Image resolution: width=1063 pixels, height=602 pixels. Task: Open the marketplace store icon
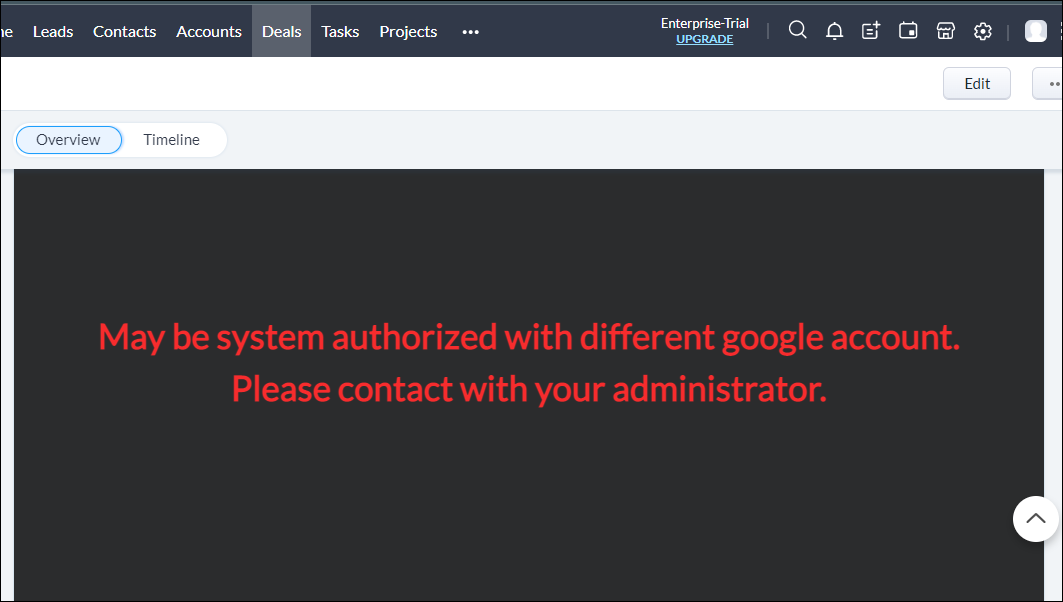[x=945, y=31]
